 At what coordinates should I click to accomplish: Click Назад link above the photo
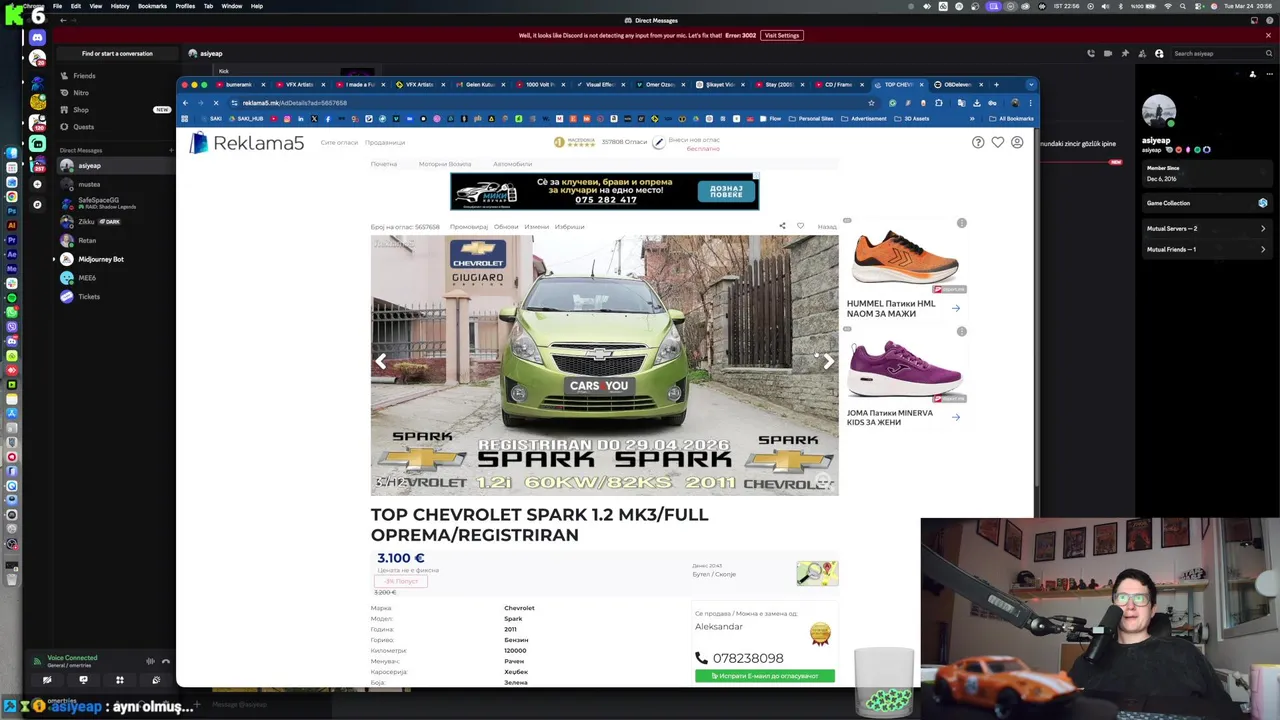tap(827, 227)
